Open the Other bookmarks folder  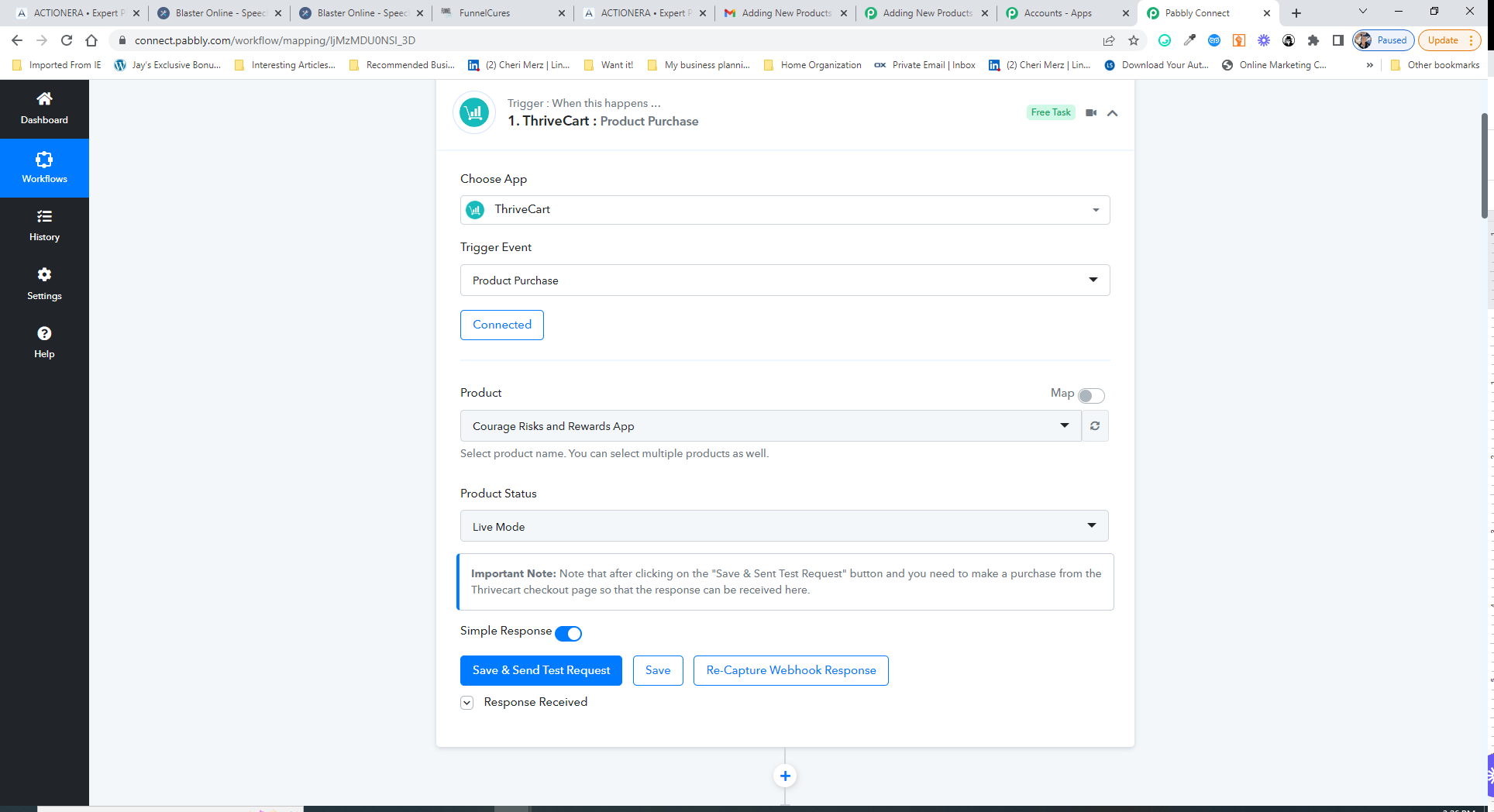(x=1435, y=65)
